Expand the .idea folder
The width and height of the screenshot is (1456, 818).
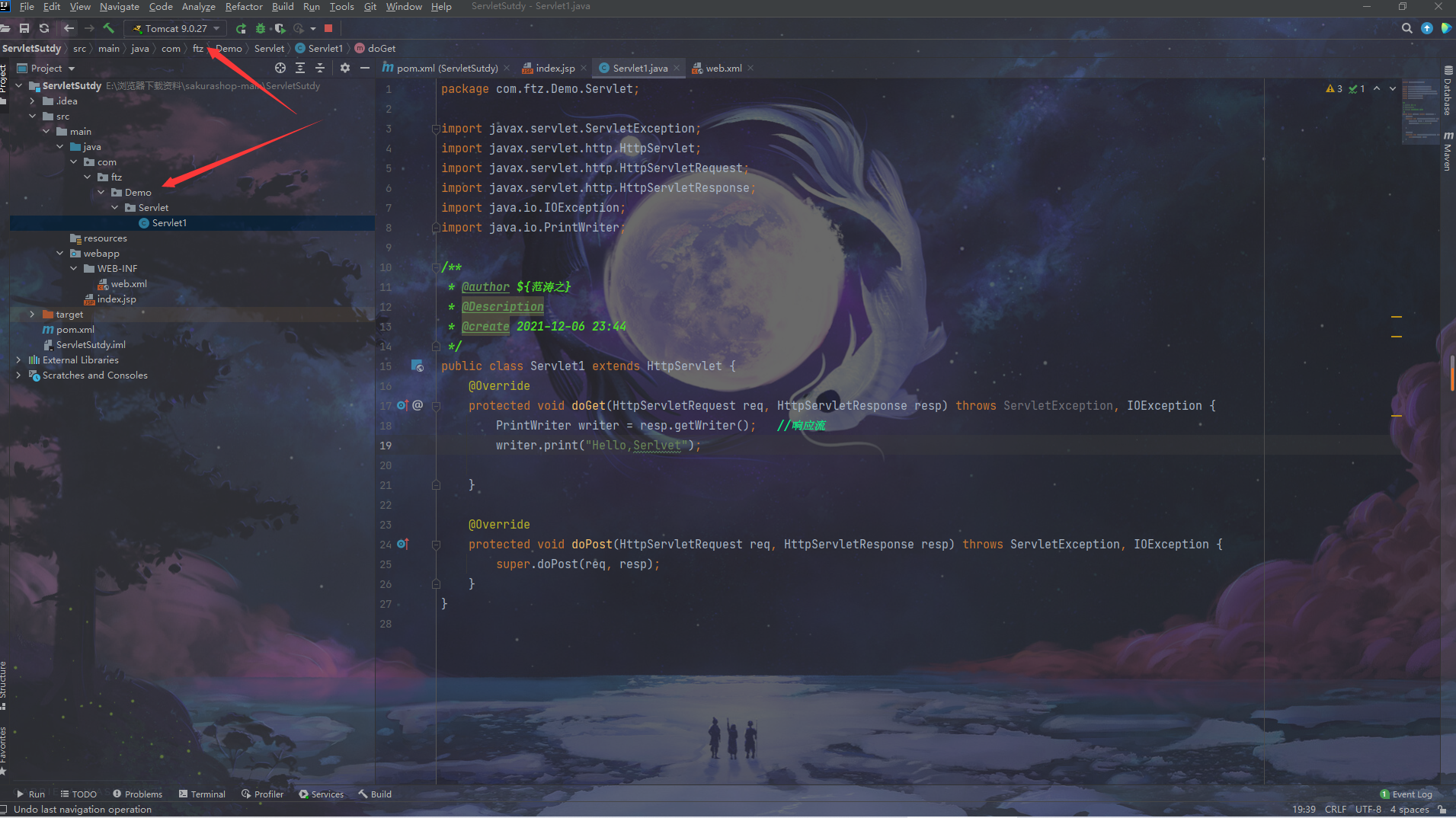pos(32,101)
